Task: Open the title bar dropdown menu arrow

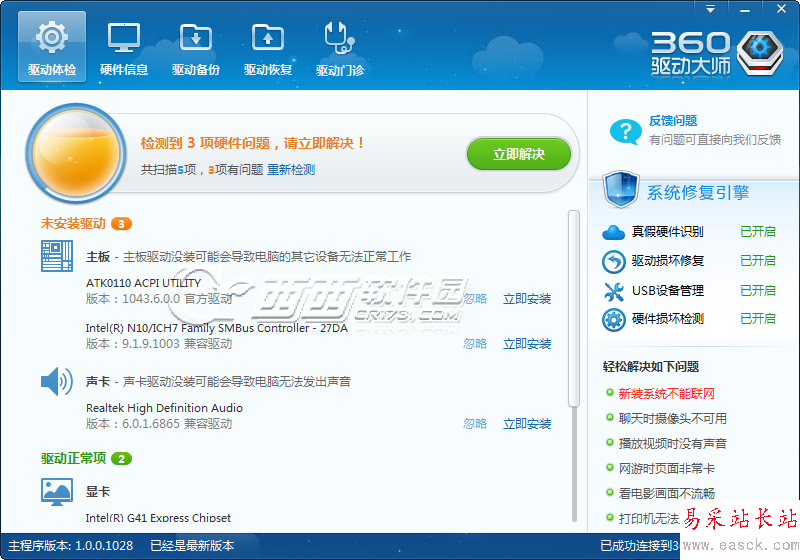Action: click(x=710, y=9)
